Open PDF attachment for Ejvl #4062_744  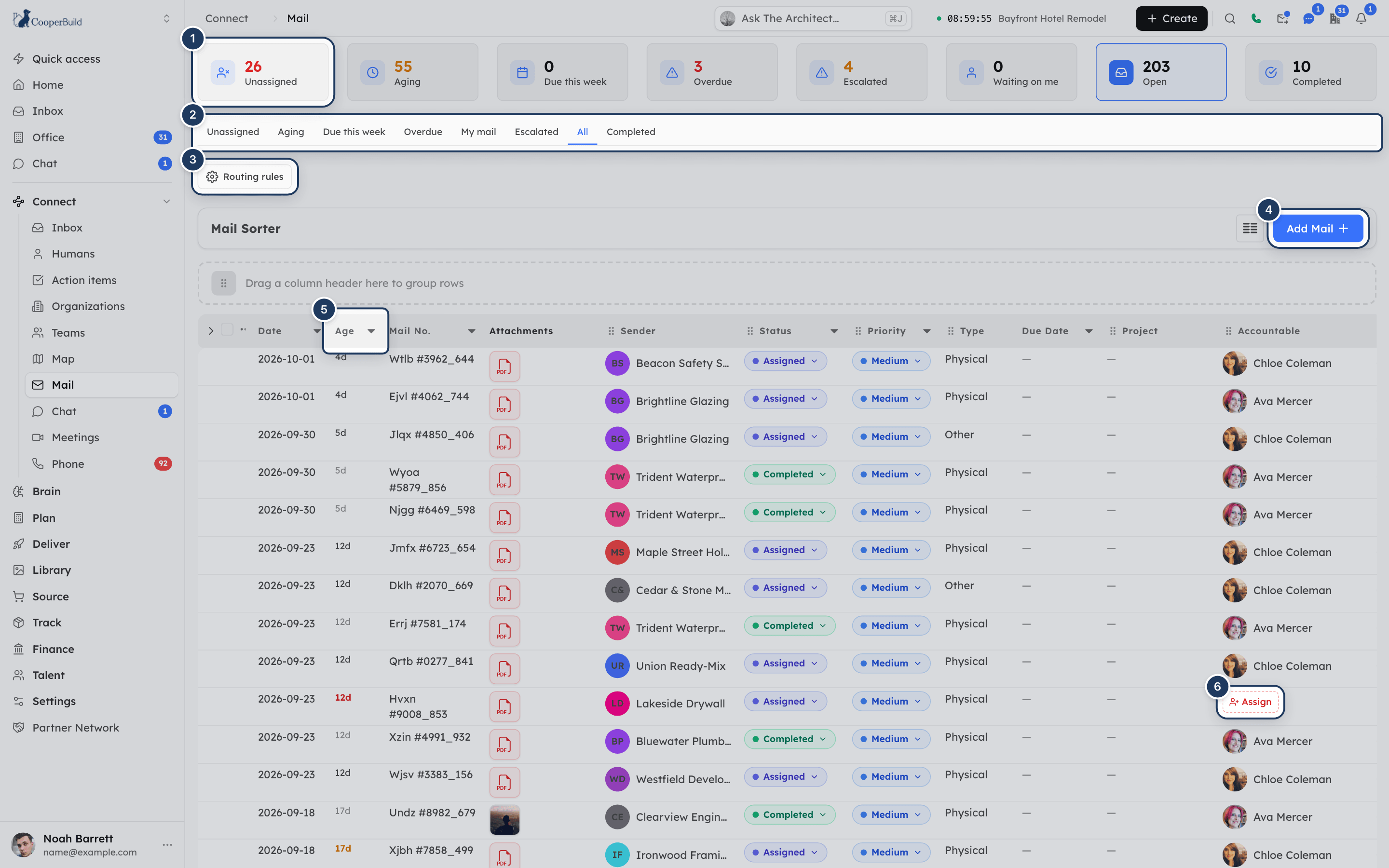click(504, 404)
